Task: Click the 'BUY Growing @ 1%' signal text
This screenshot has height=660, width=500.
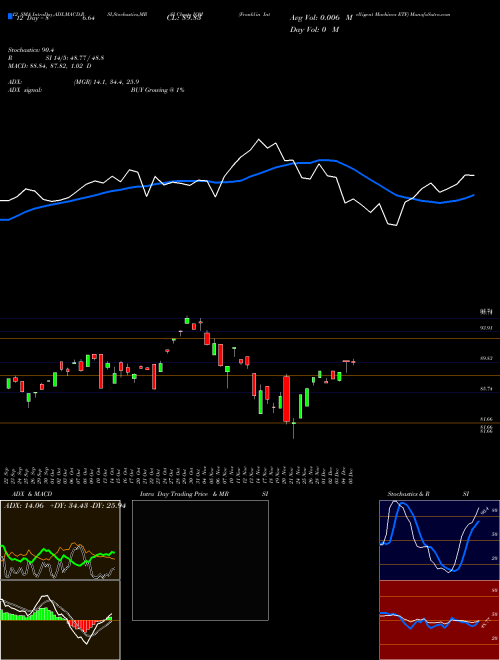Action: (x=157, y=90)
